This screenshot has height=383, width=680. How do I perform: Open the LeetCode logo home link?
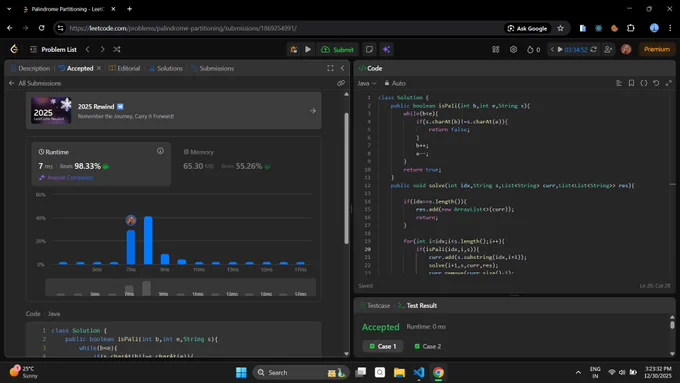pyautogui.click(x=14, y=49)
